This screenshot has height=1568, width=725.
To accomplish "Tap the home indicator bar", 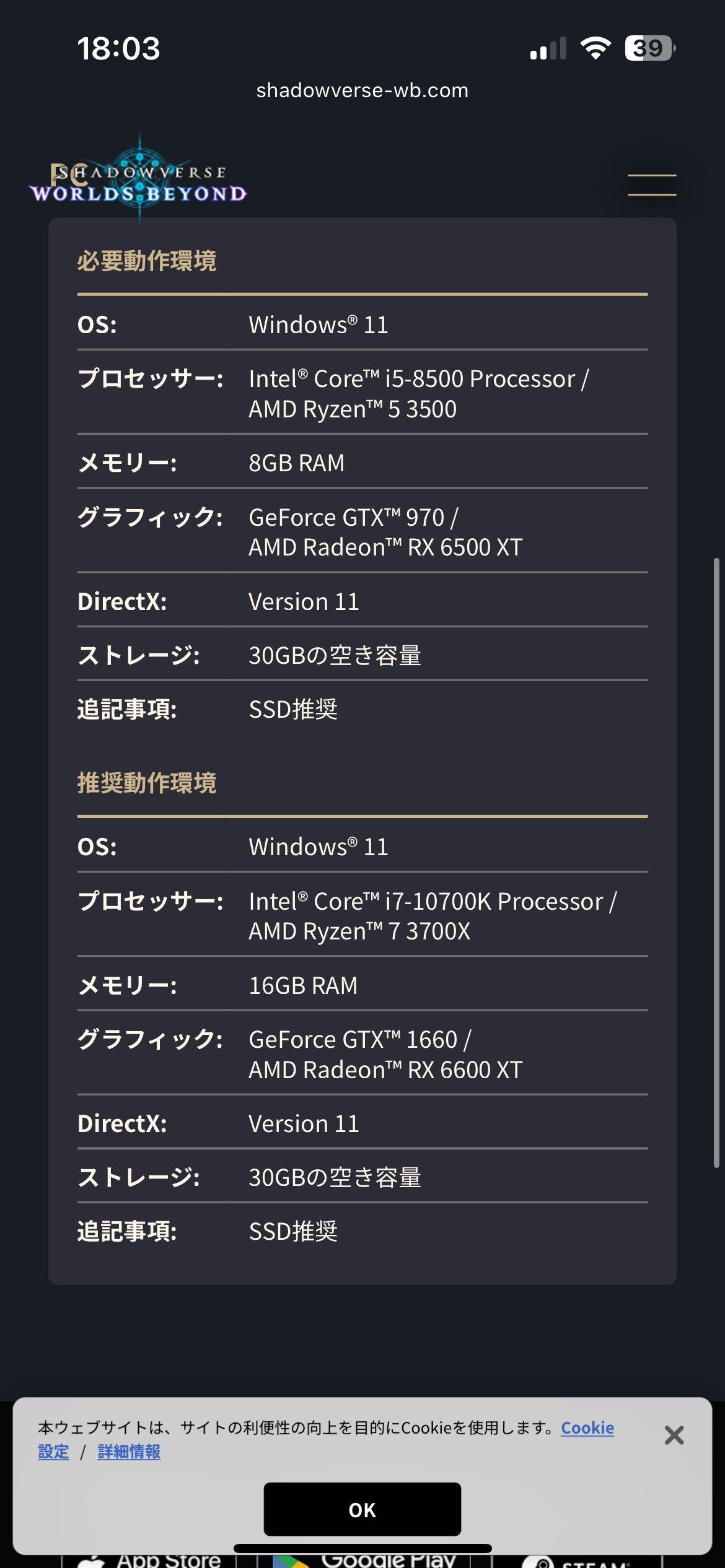I will (x=362, y=1548).
